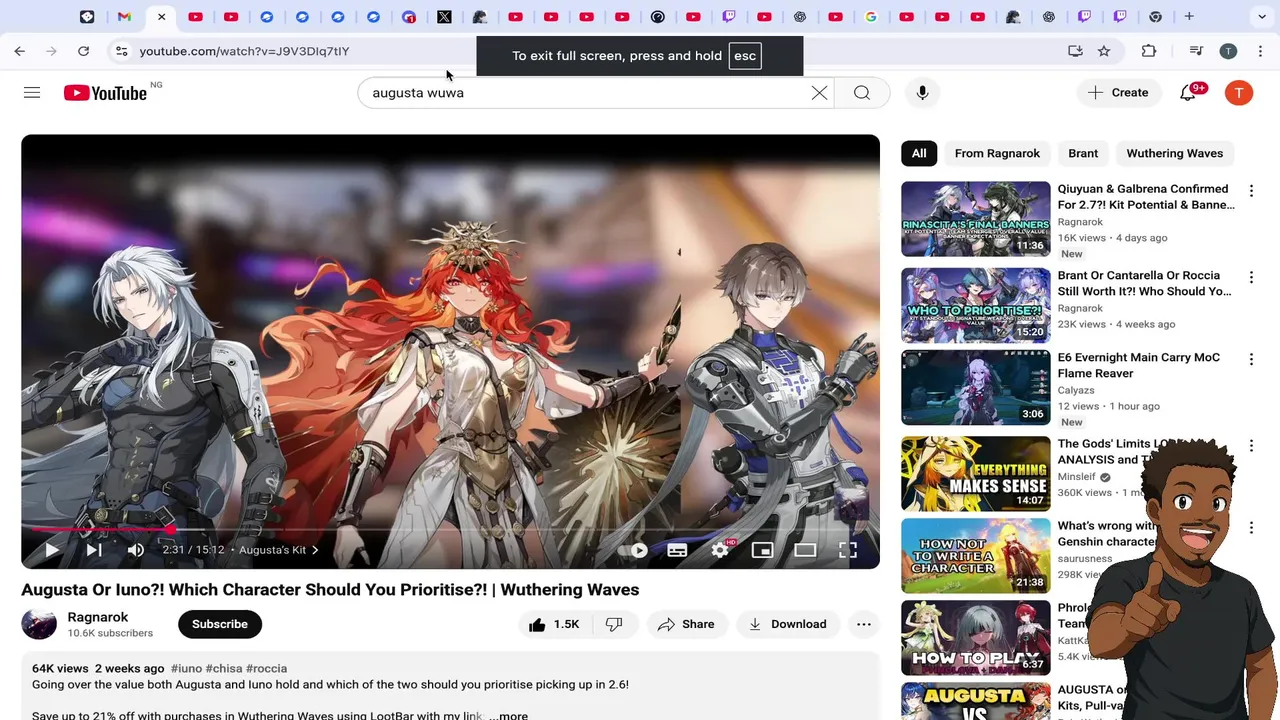1280x720 pixels.
Task: Enter full screen video mode
Action: 848,550
